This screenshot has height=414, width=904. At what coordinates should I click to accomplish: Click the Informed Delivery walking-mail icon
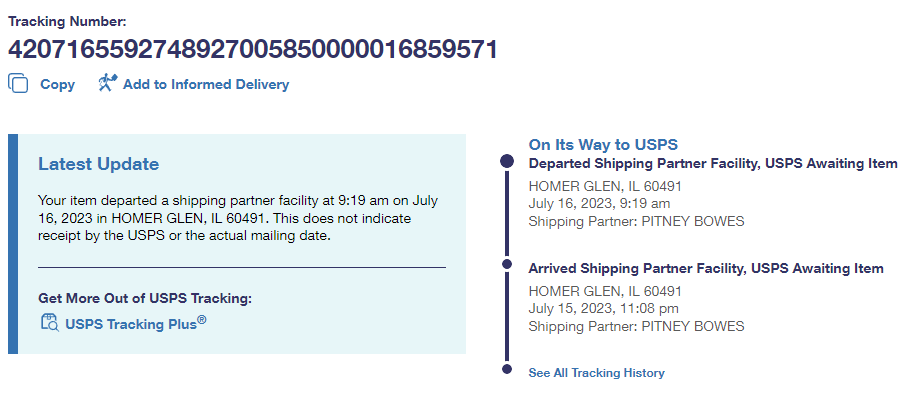tap(107, 84)
